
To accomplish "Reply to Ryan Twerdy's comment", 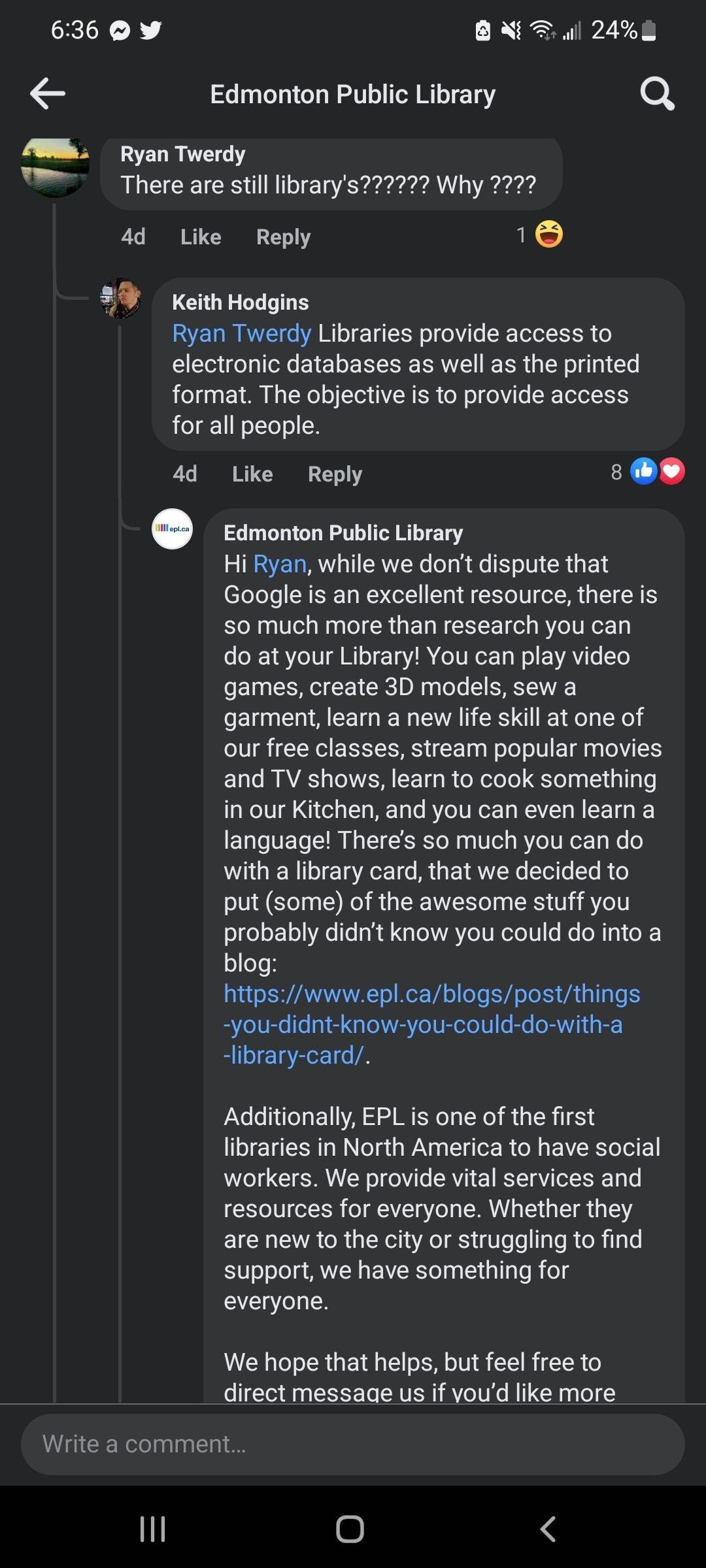I will (283, 237).
